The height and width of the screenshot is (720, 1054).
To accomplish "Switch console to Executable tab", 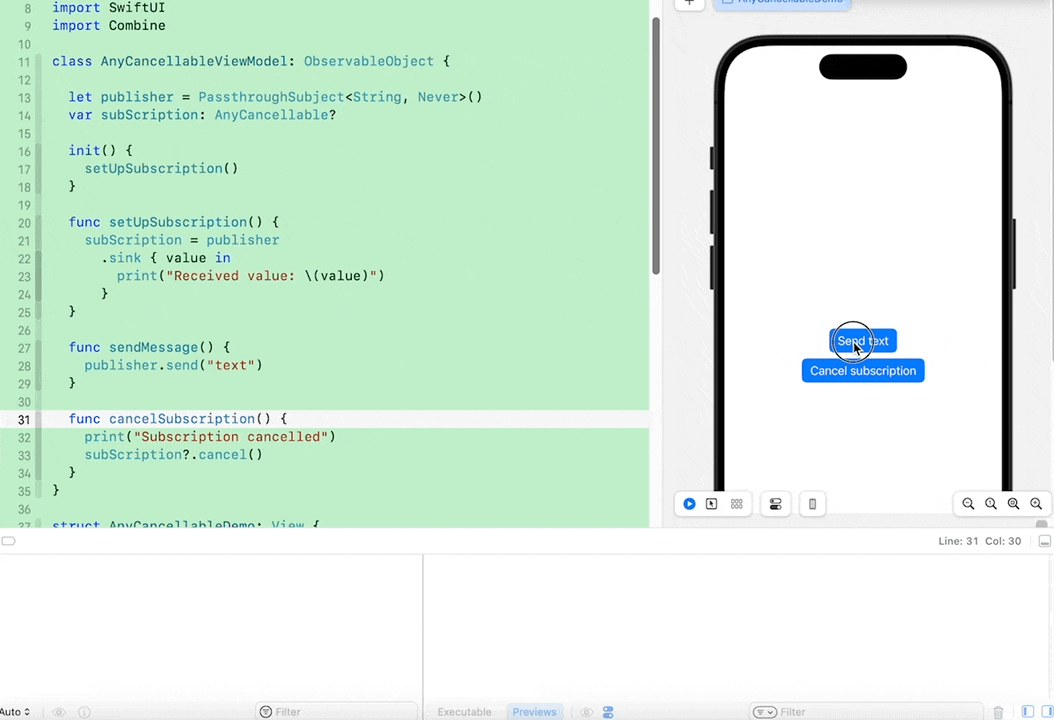I will click(464, 712).
